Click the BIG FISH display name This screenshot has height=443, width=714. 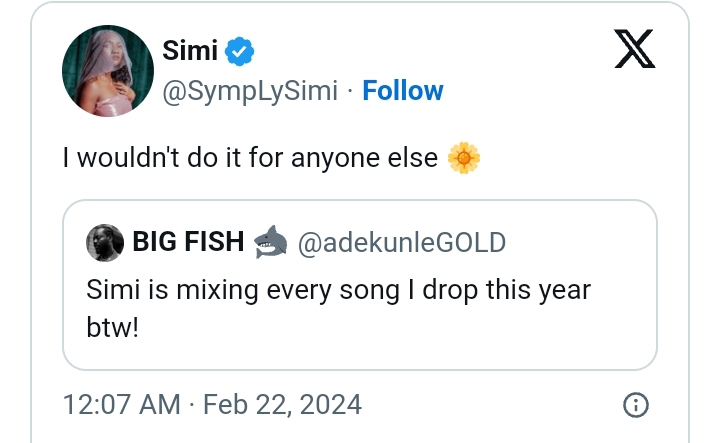[x=188, y=242]
